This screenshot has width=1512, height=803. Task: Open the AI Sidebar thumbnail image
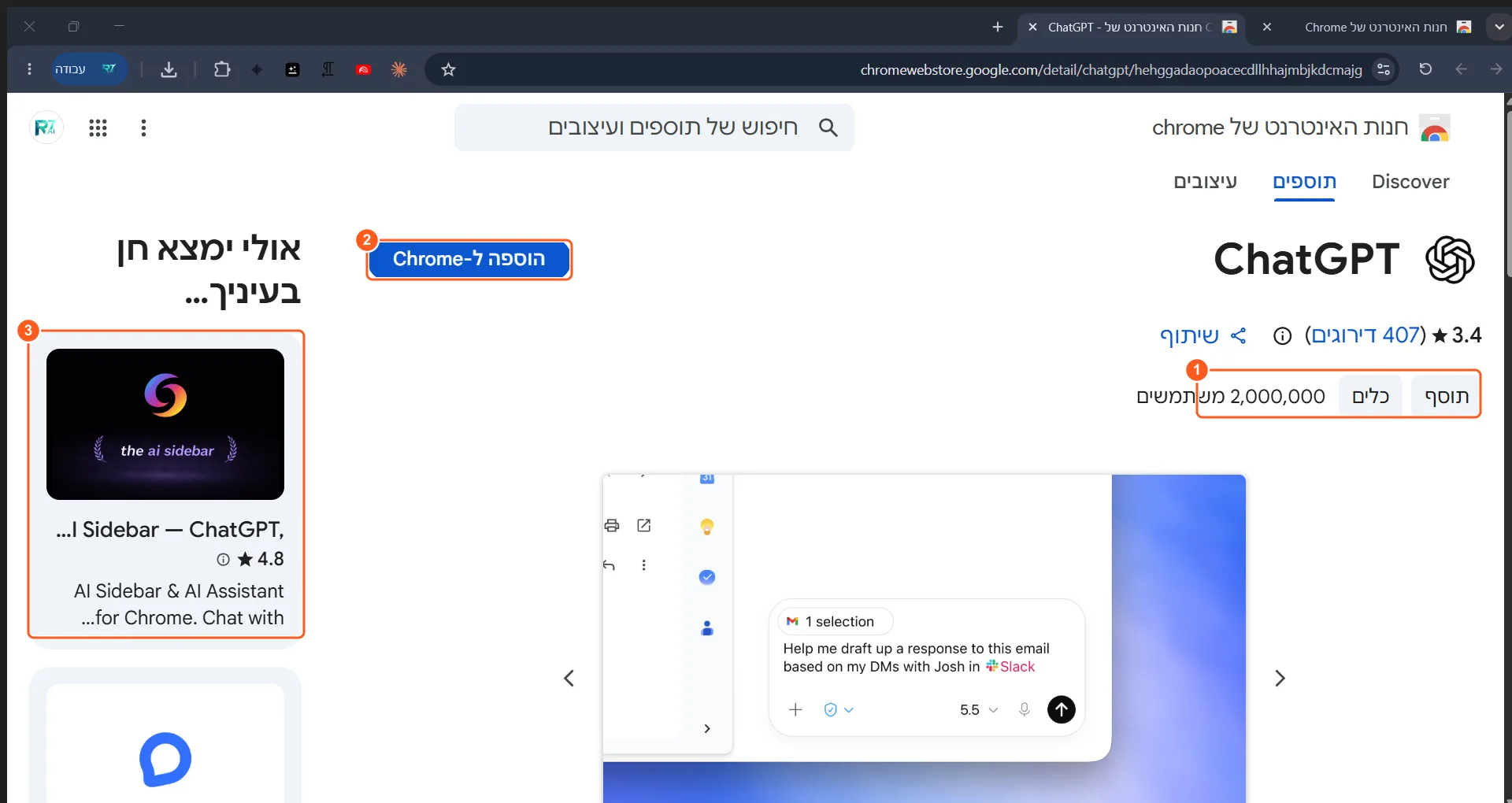(165, 424)
